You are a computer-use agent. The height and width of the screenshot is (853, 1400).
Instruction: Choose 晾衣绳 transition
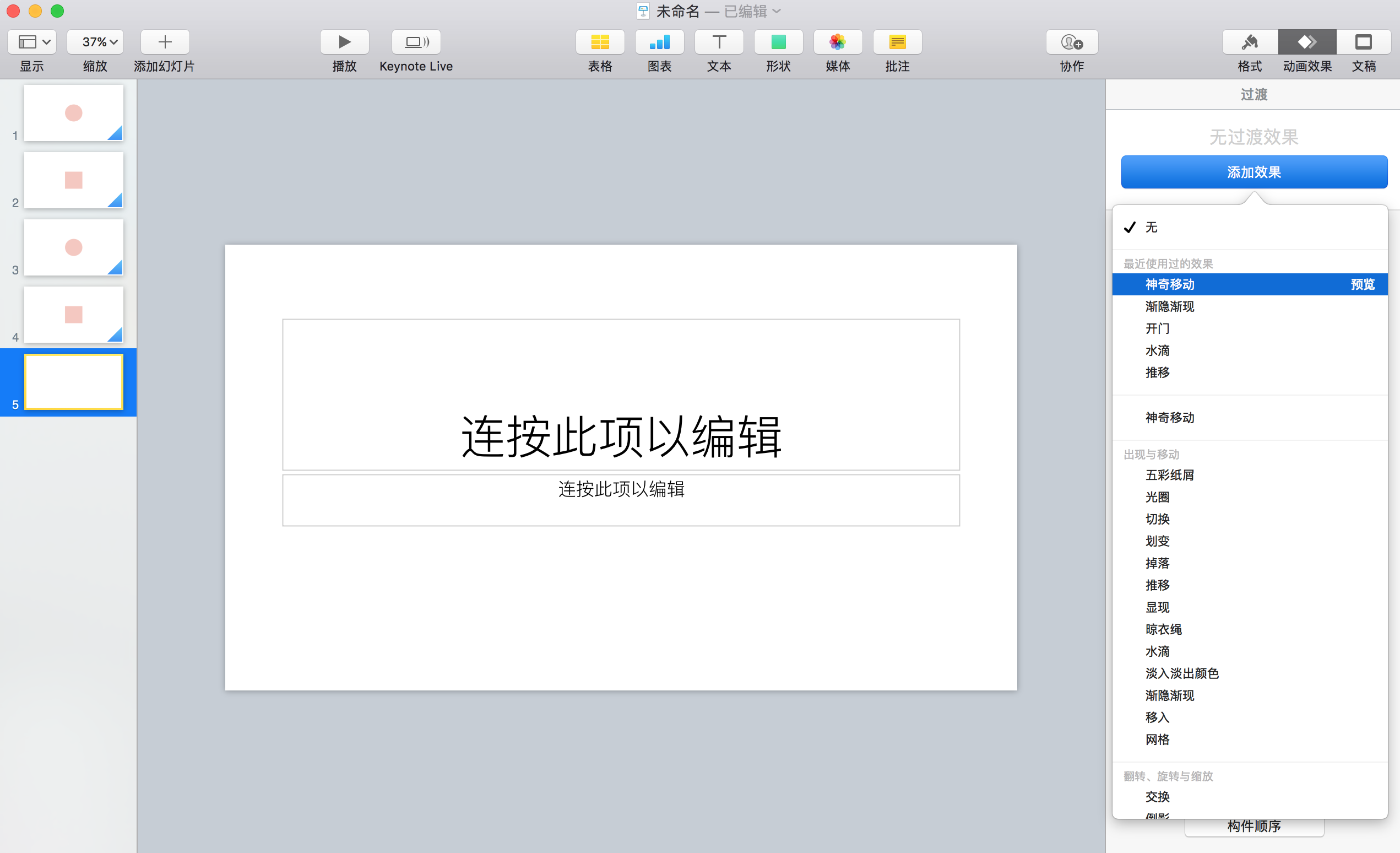tap(1250, 629)
